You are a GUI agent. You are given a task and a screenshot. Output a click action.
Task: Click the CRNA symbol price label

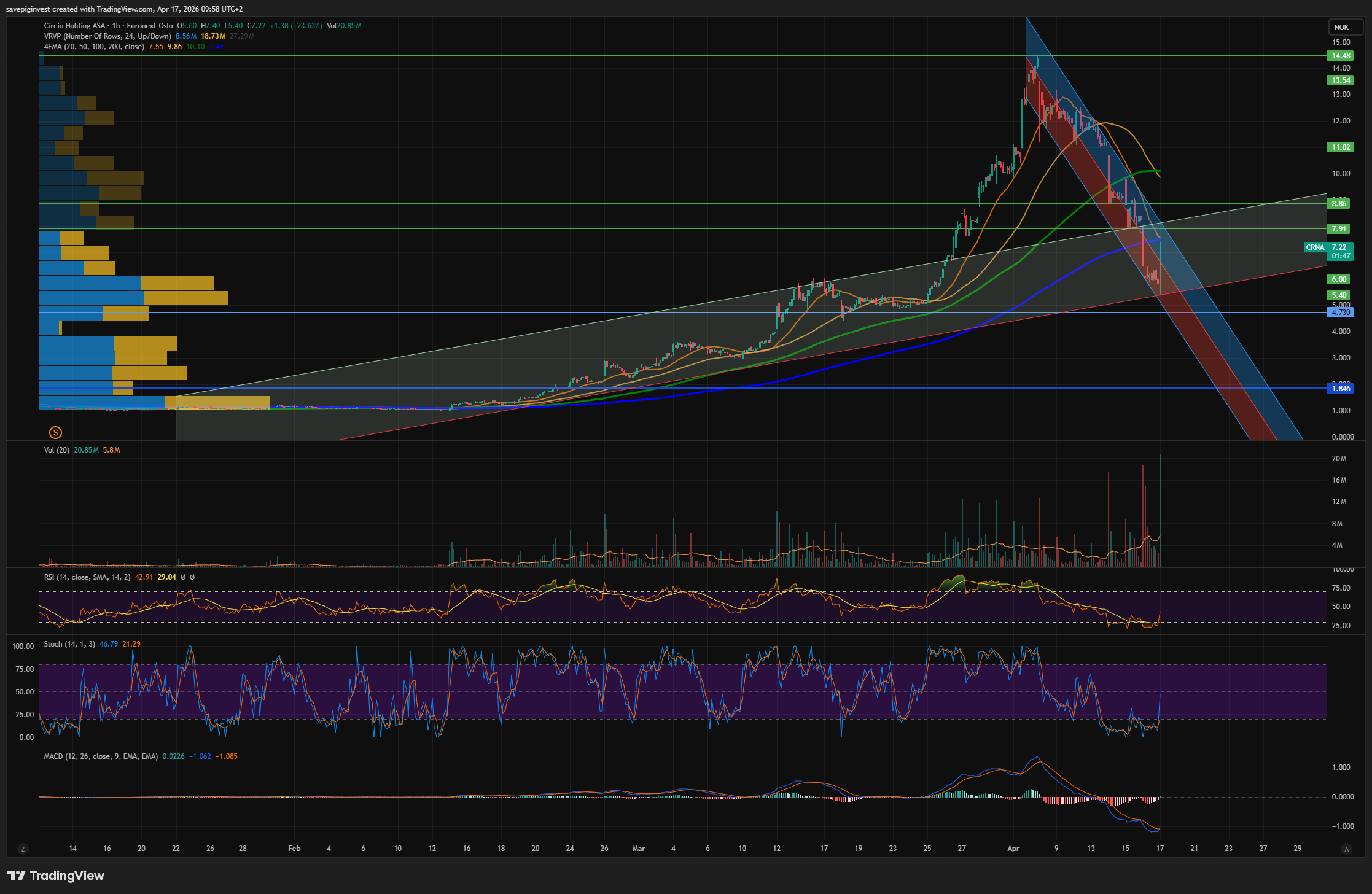[x=1315, y=247]
